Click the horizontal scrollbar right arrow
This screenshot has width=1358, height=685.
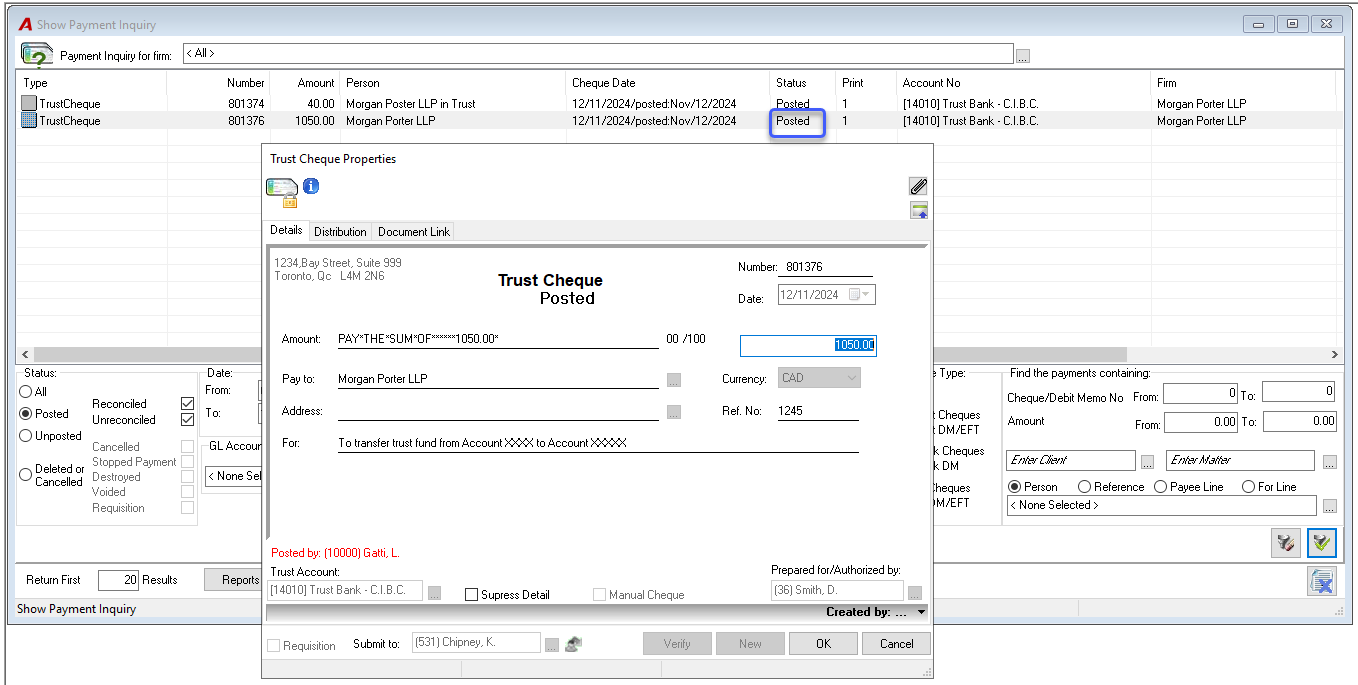click(1334, 355)
